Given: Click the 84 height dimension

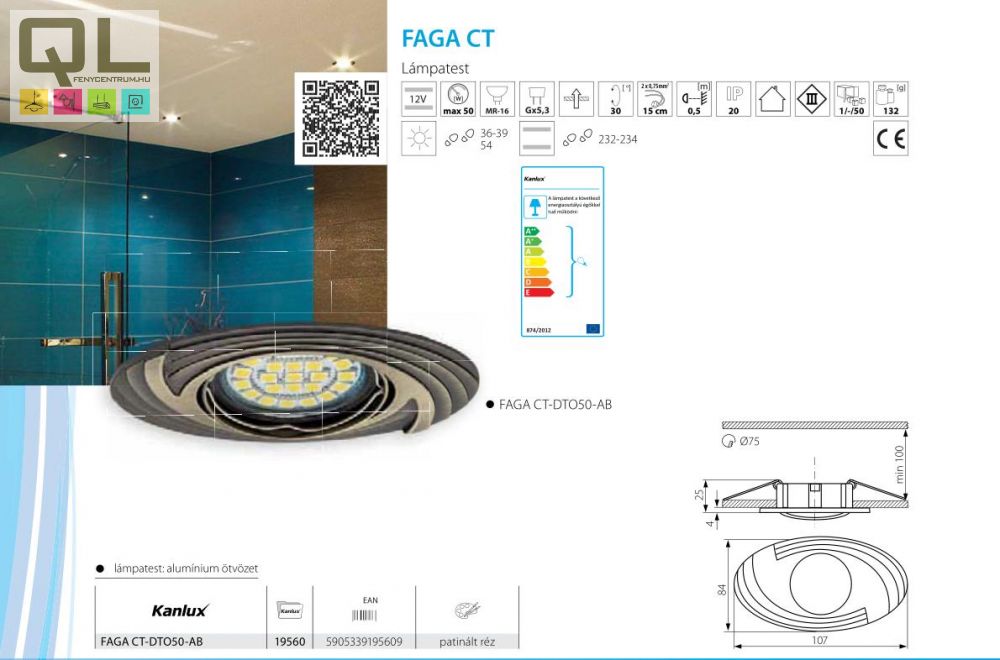Looking at the screenshot, I should [722, 590].
